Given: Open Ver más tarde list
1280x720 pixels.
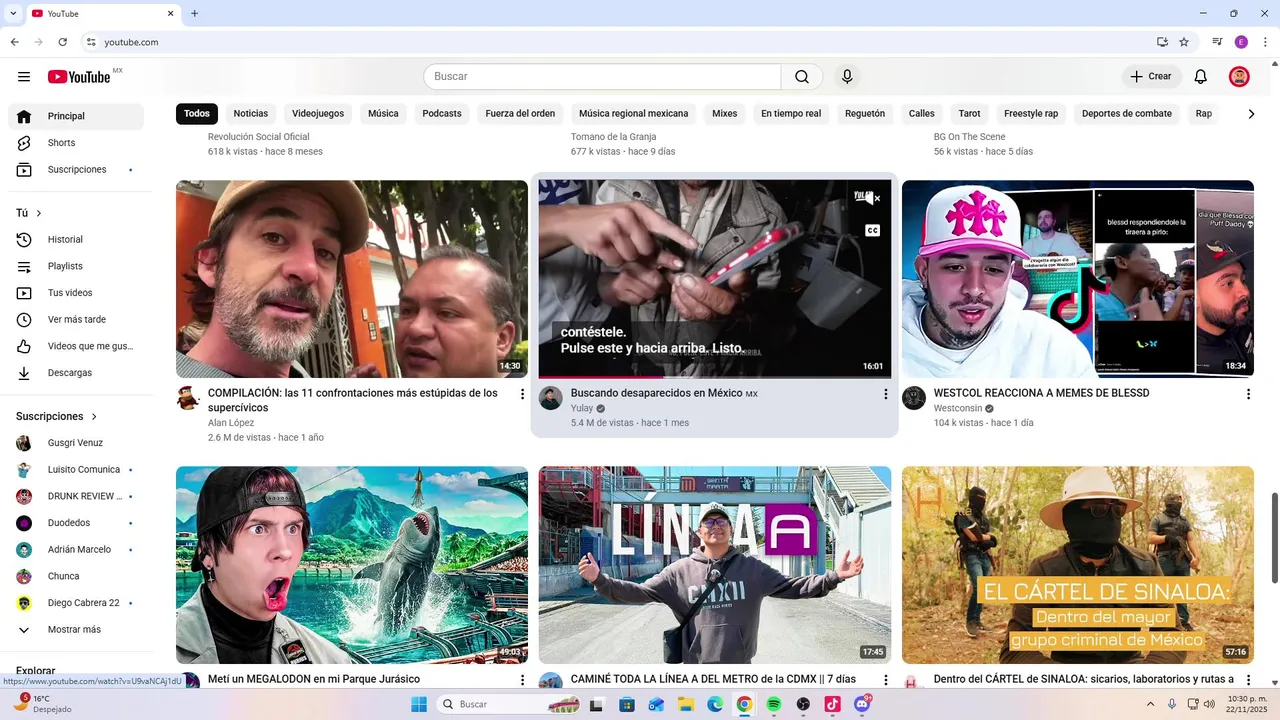Looking at the screenshot, I should pyautogui.click(x=76, y=320).
